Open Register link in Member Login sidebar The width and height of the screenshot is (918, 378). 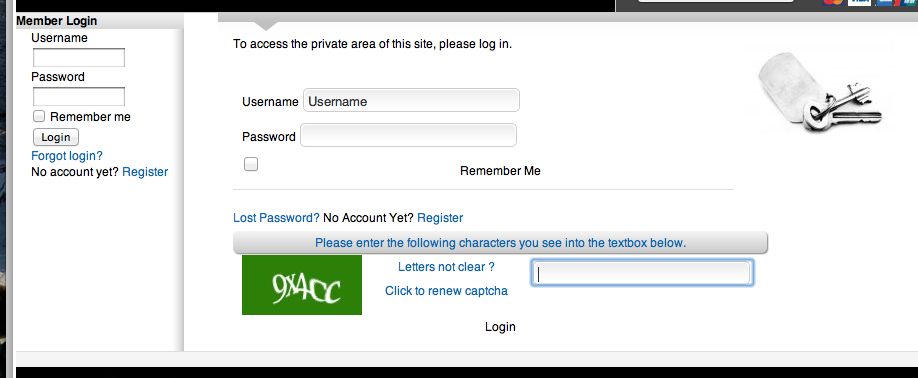click(x=145, y=171)
